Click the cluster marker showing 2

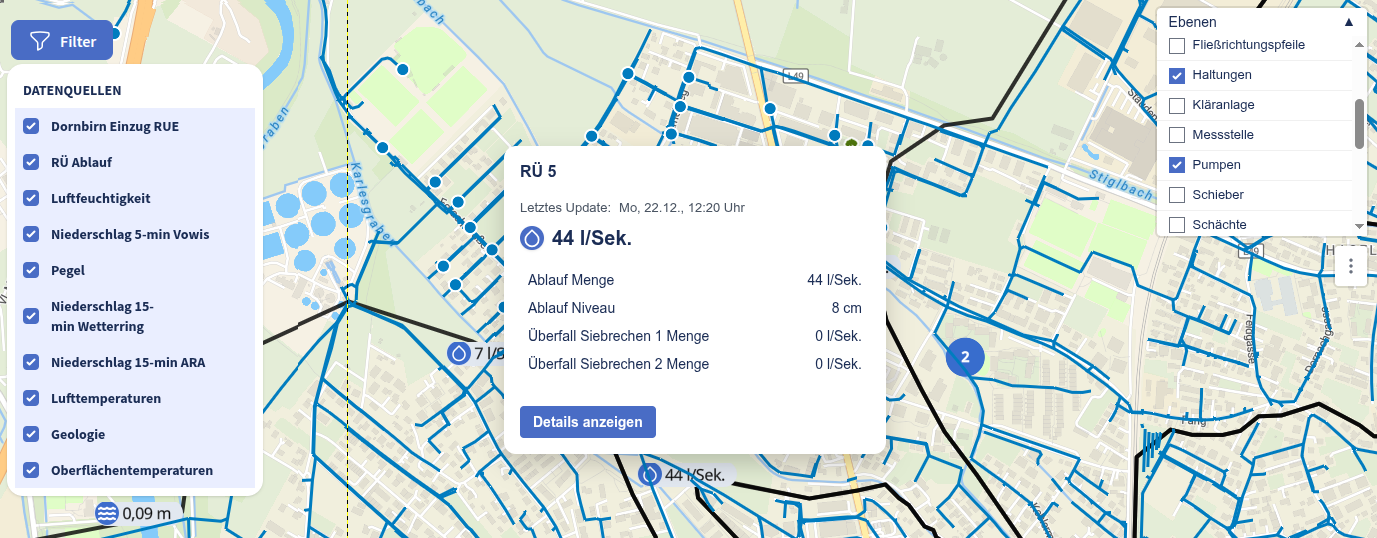tap(965, 357)
